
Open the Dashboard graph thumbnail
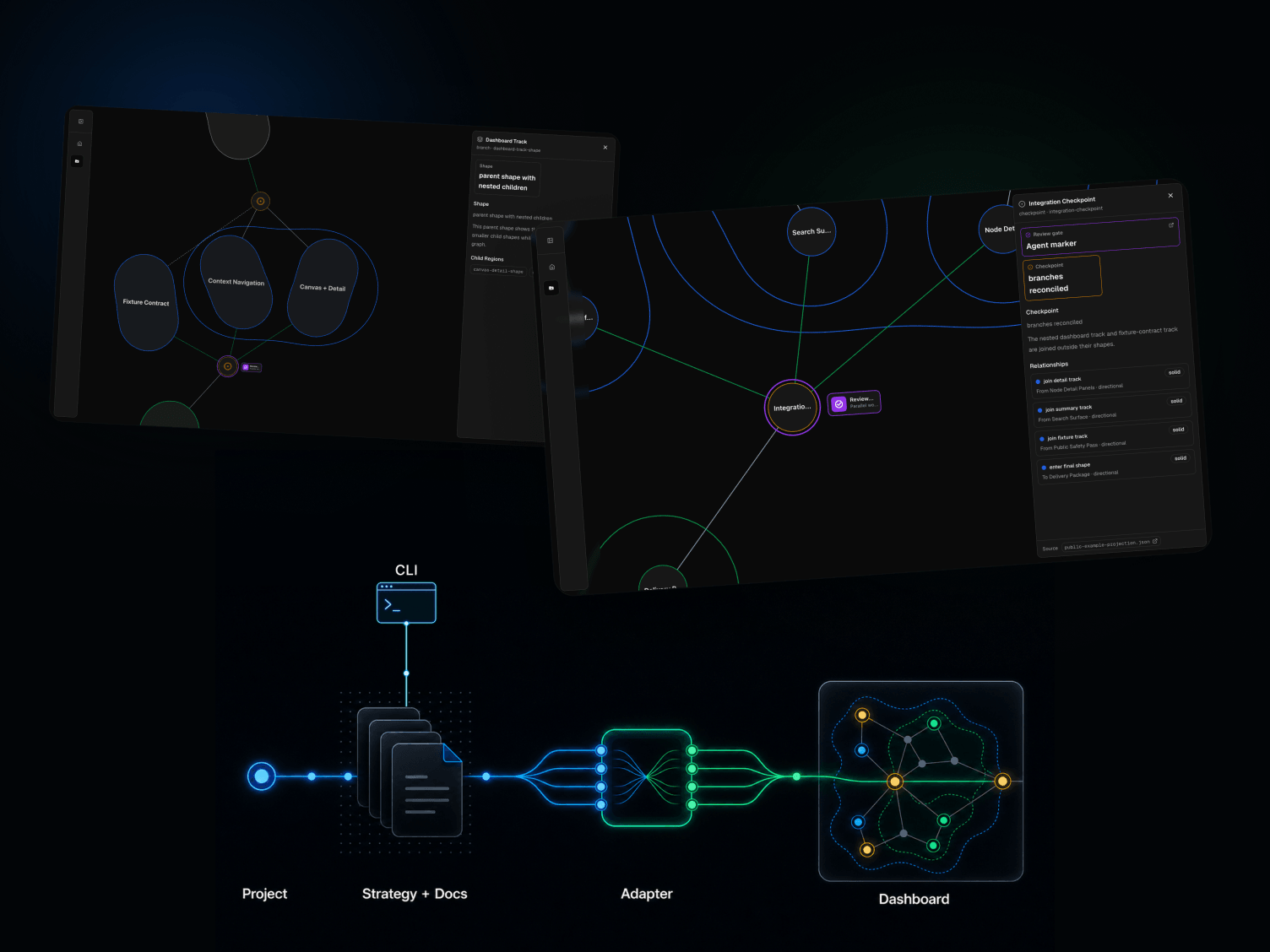(x=921, y=782)
